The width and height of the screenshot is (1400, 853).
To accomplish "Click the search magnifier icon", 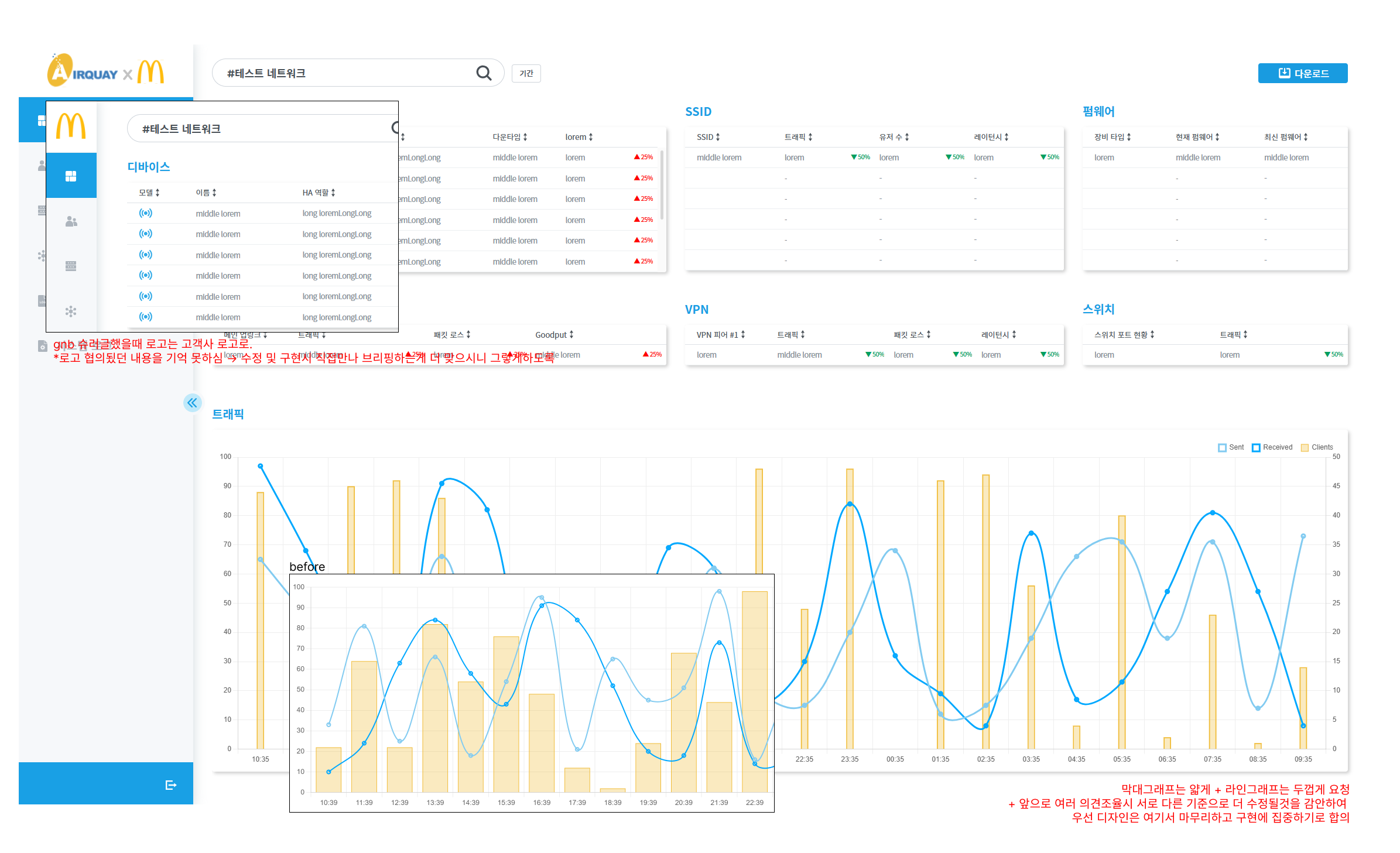I will click(484, 73).
